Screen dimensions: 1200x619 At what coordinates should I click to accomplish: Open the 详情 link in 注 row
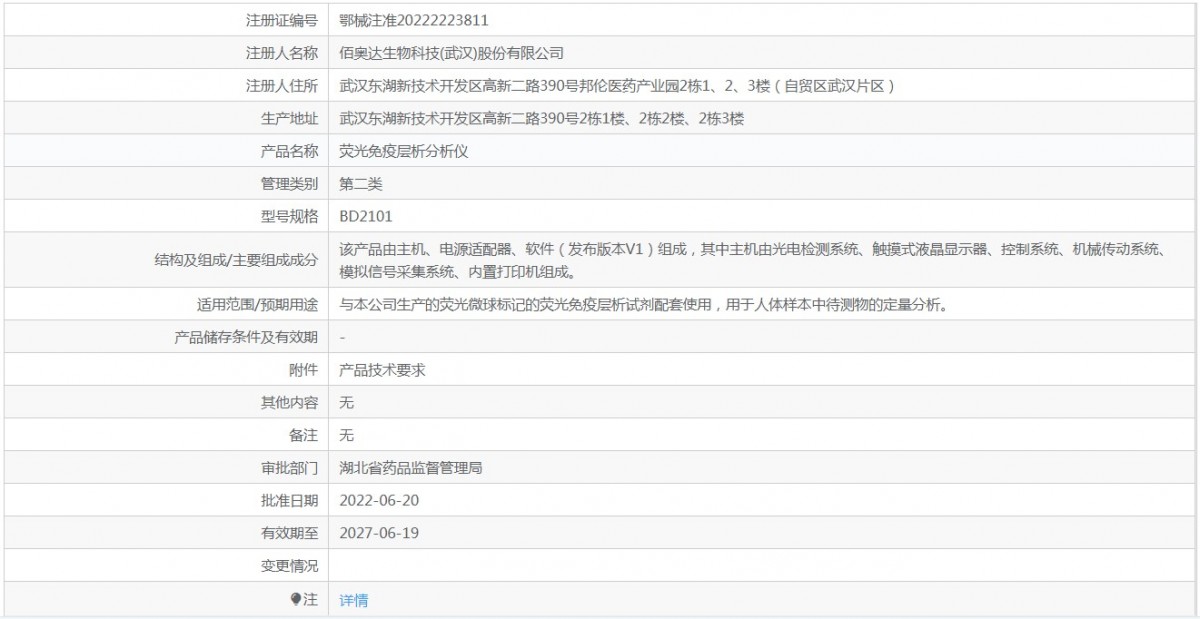(x=354, y=600)
